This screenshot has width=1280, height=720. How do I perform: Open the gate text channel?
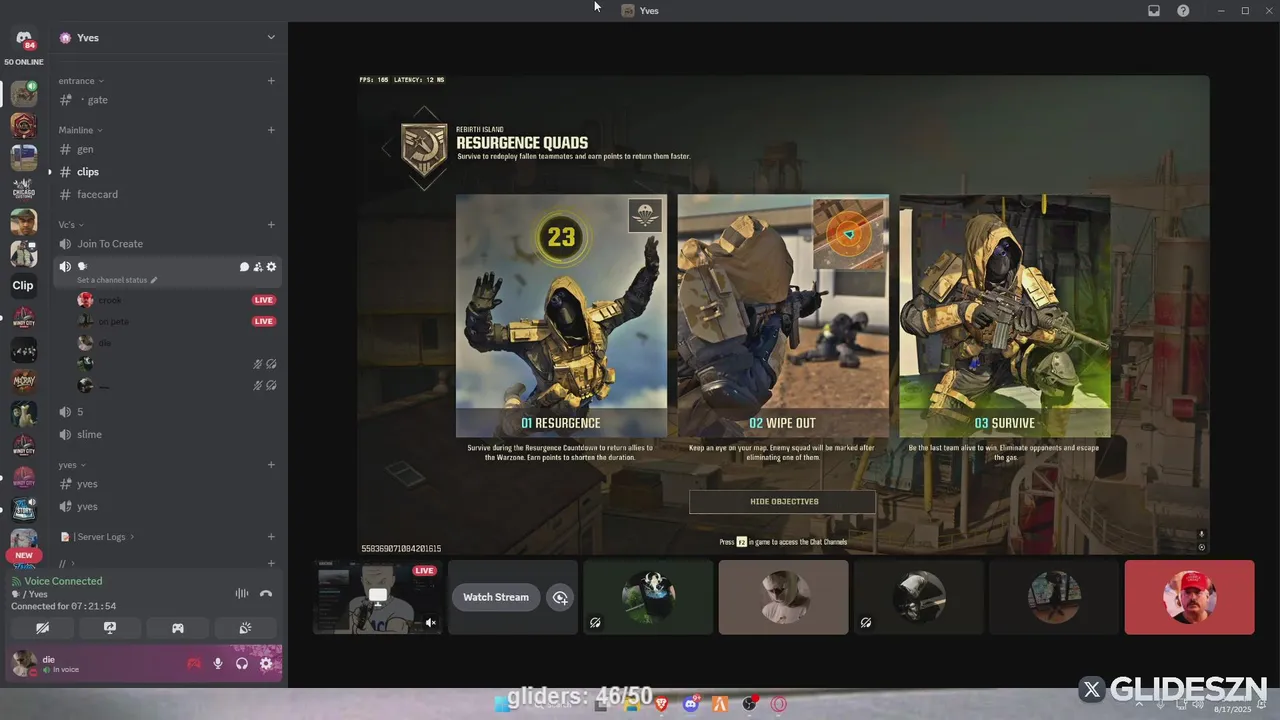(x=167, y=100)
